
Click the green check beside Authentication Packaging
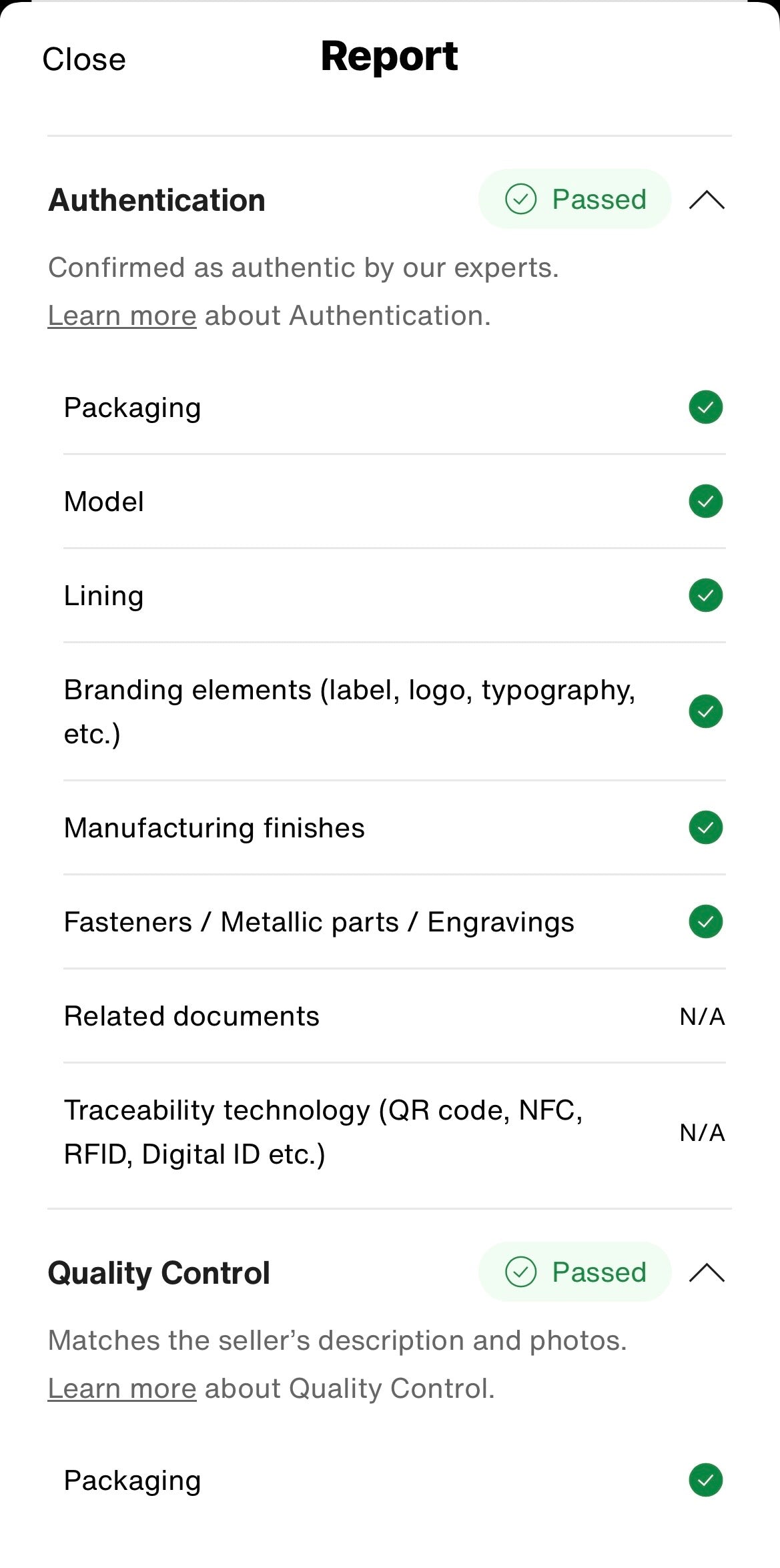click(705, 407)
